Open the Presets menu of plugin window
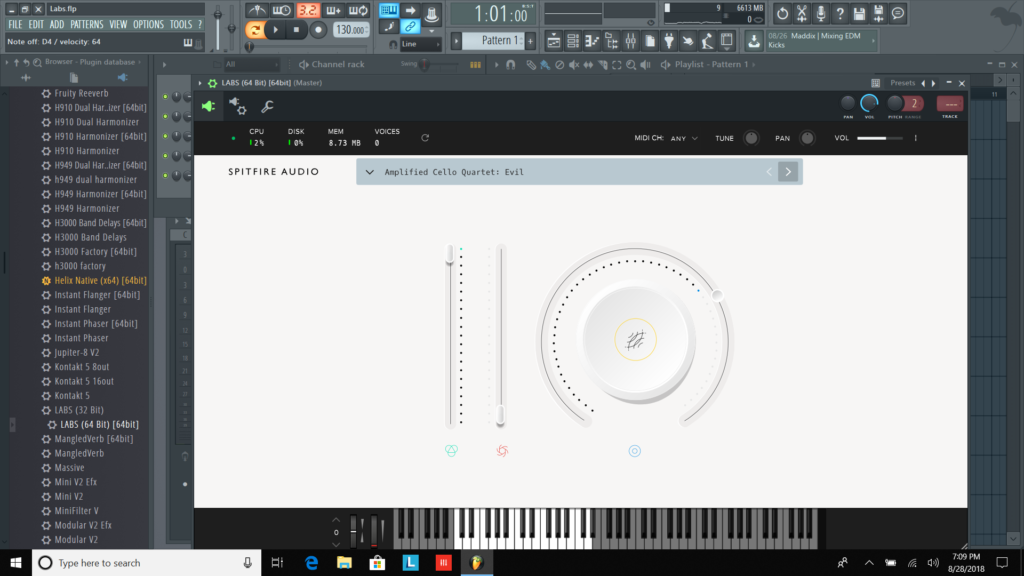Image resolution: width=1024 pixels, height=576 pixels. pos(902,83)
